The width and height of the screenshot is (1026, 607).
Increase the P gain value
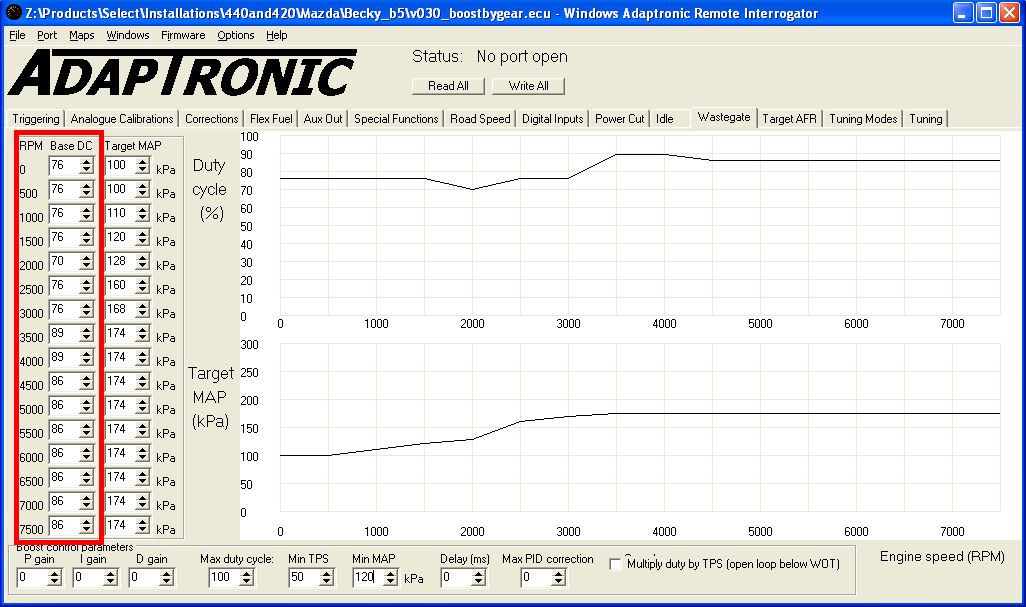coord(55,573)
